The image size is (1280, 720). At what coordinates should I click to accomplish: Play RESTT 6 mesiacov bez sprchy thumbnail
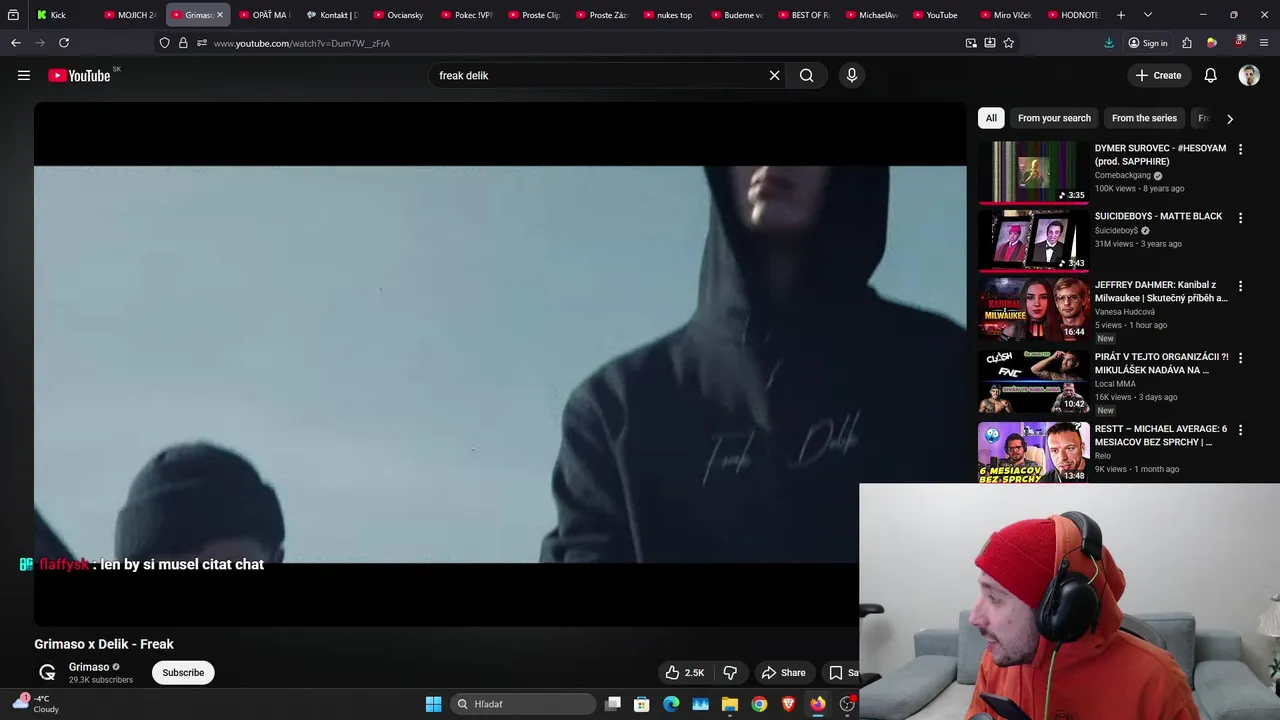1033,452
